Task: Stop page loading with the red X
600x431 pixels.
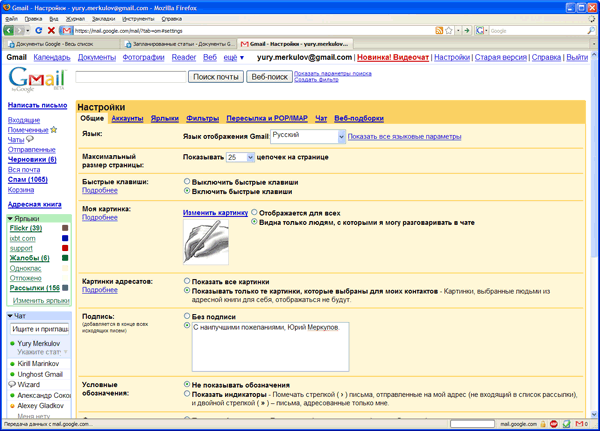Action: click(51, 30)
